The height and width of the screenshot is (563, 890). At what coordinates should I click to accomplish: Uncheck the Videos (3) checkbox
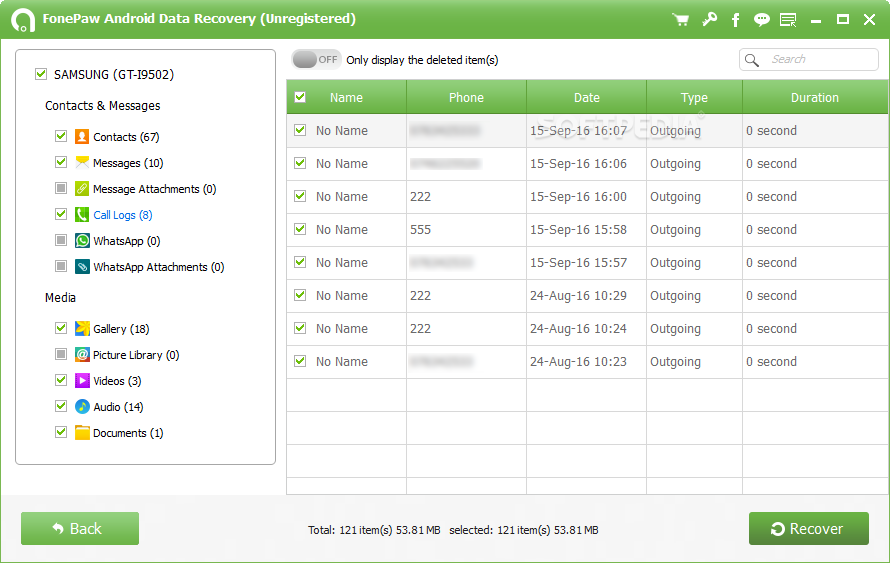point(61,380)
